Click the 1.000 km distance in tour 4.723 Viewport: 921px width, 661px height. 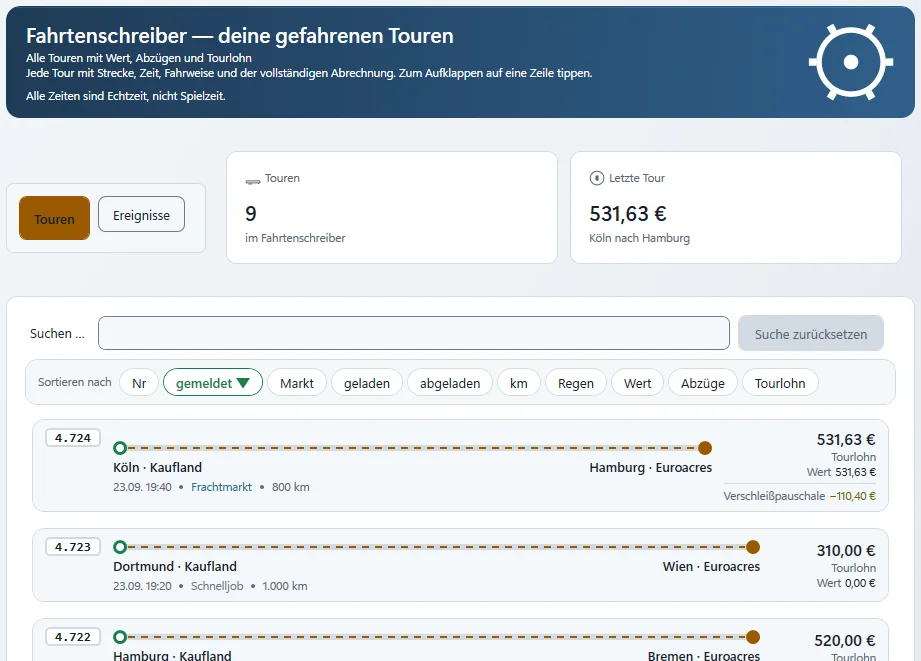coord(285,586)
